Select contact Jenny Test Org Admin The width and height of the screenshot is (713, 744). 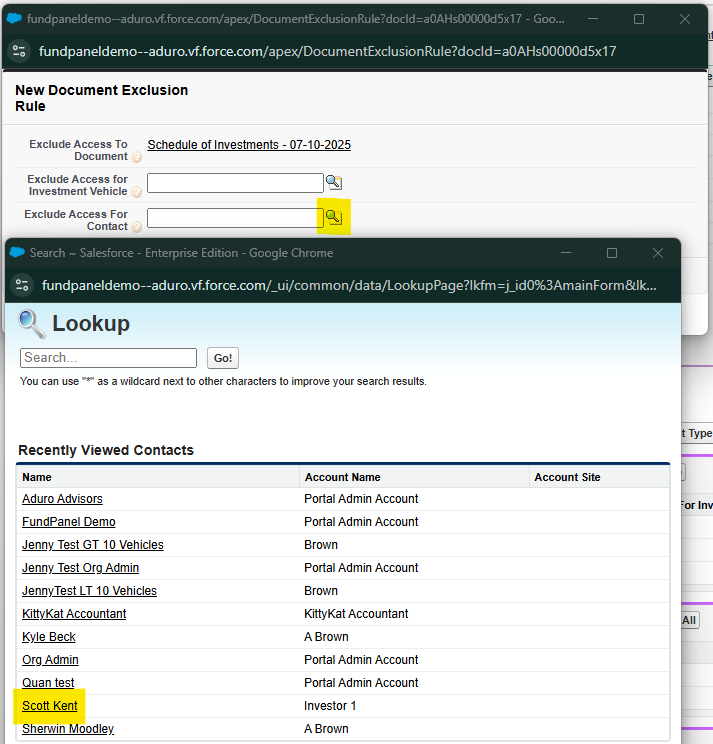pyautogui.click(x=80, y=567)
